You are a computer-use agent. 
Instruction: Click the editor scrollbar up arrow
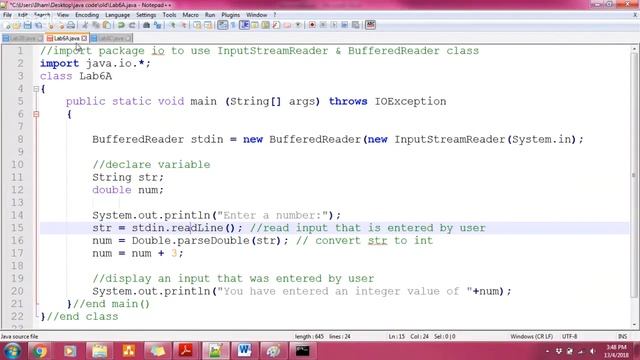[634, 49]
